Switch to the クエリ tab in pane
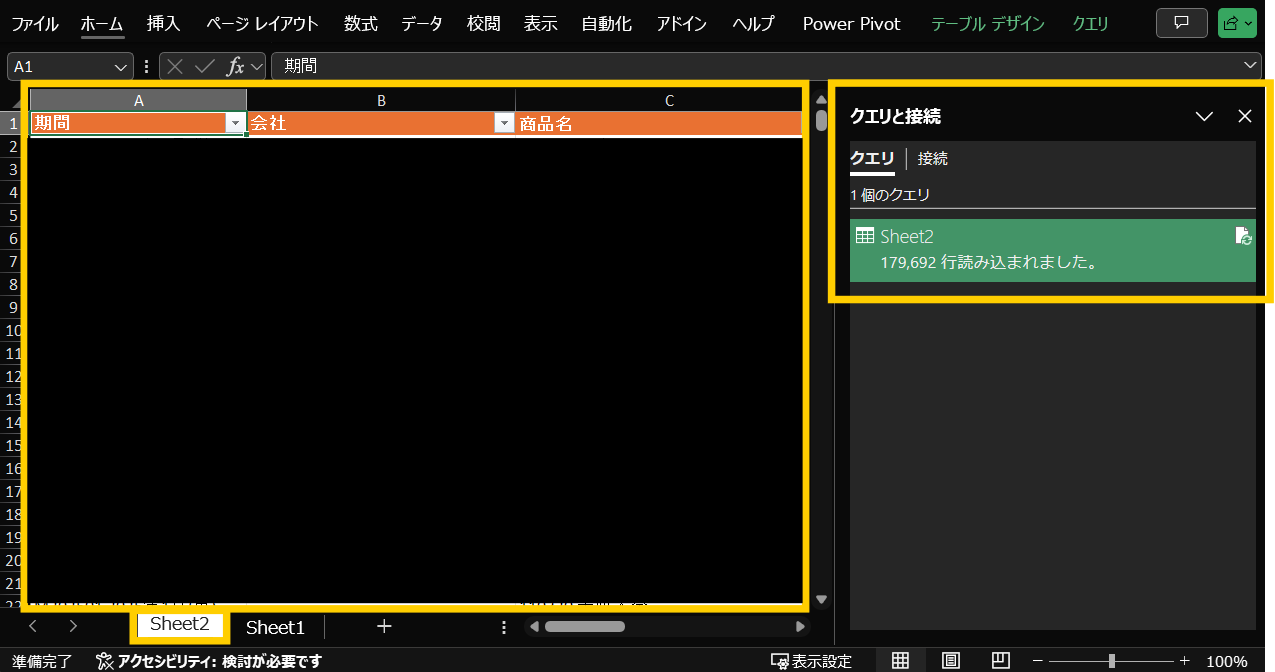The width and height of the screenshot is (1275, 672). pyautogui.click(x=872, y=158)
